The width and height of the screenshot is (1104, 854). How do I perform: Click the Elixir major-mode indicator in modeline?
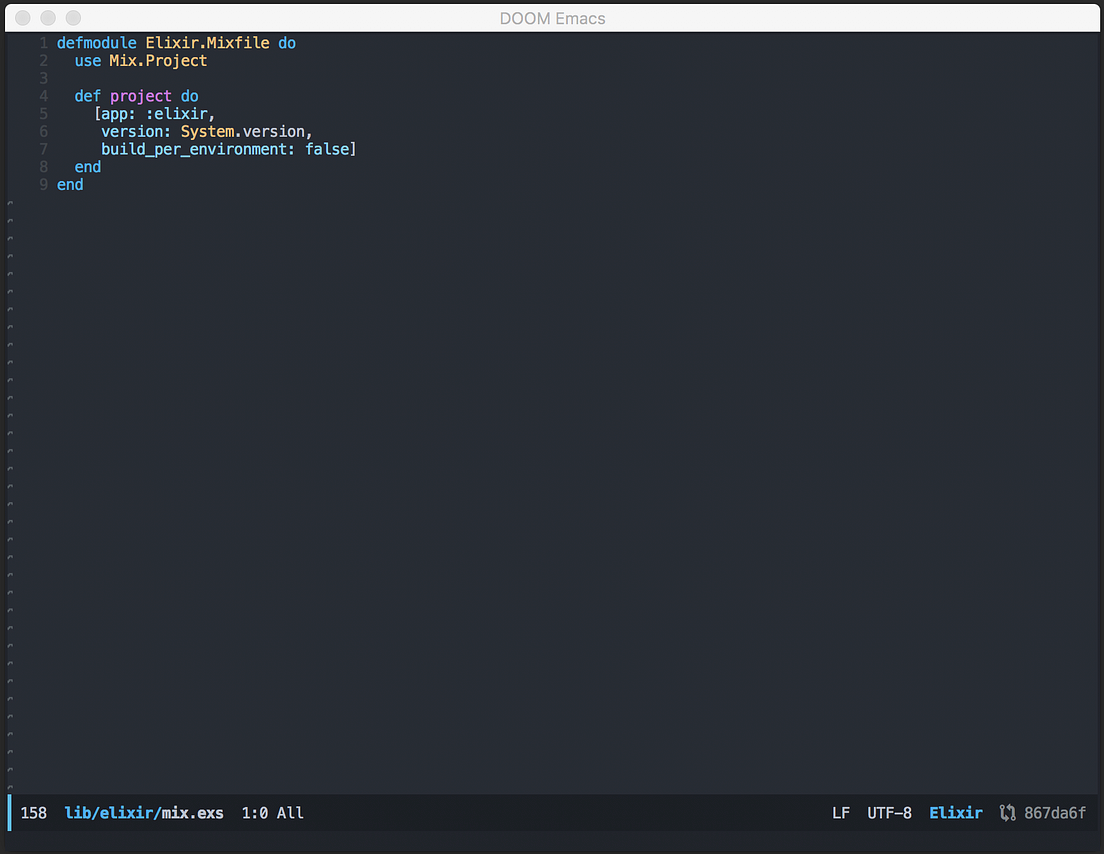[x=955, y=813]
